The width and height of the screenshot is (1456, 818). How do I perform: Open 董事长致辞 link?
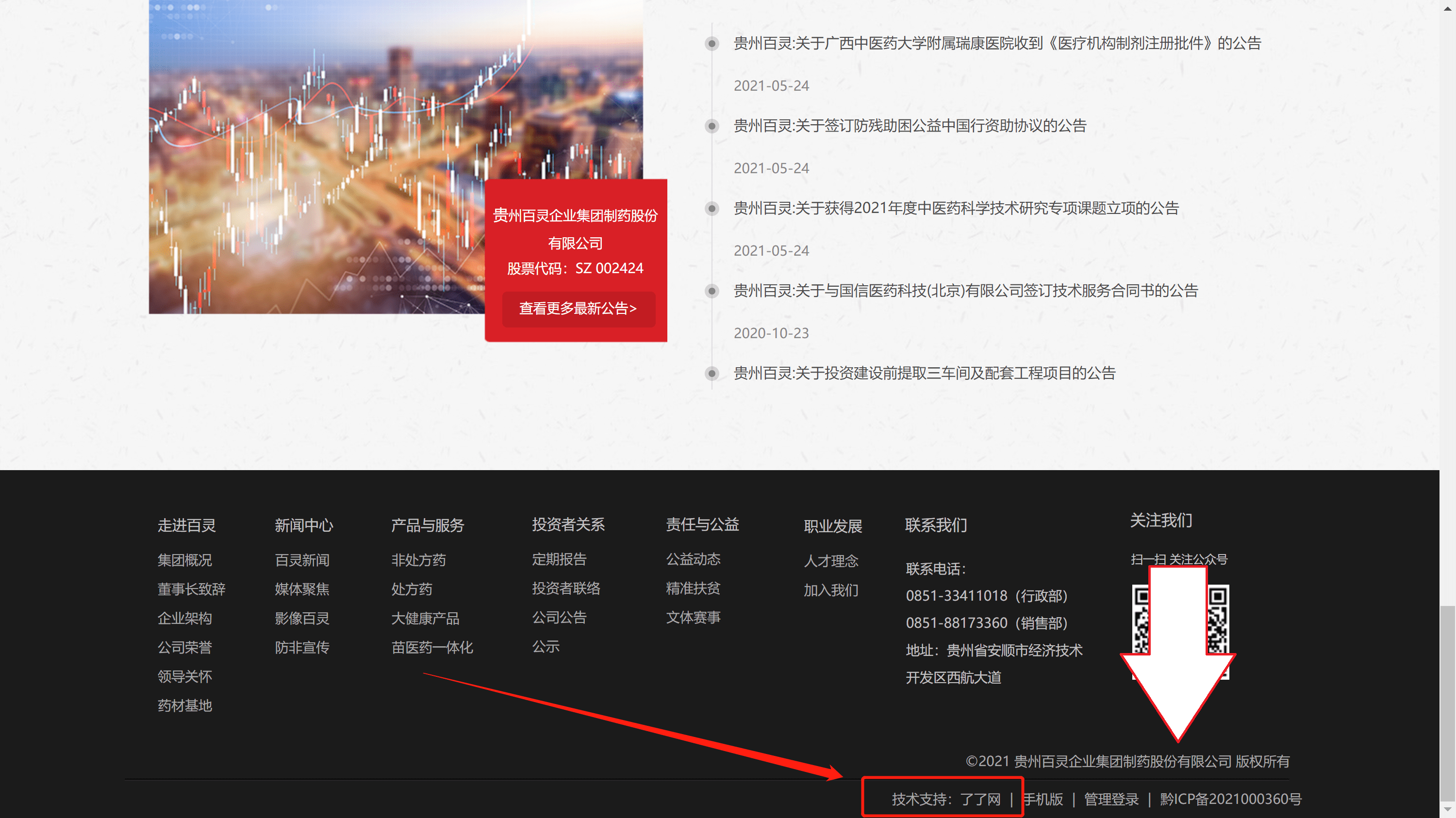191,589
